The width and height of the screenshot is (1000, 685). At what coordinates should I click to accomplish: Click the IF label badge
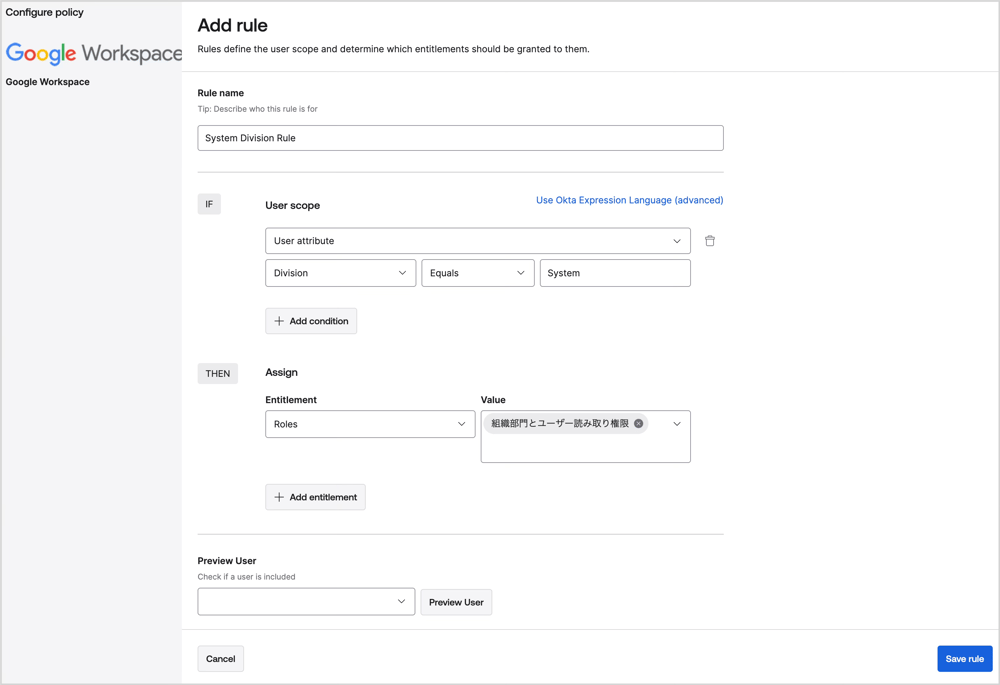point(209,204)
